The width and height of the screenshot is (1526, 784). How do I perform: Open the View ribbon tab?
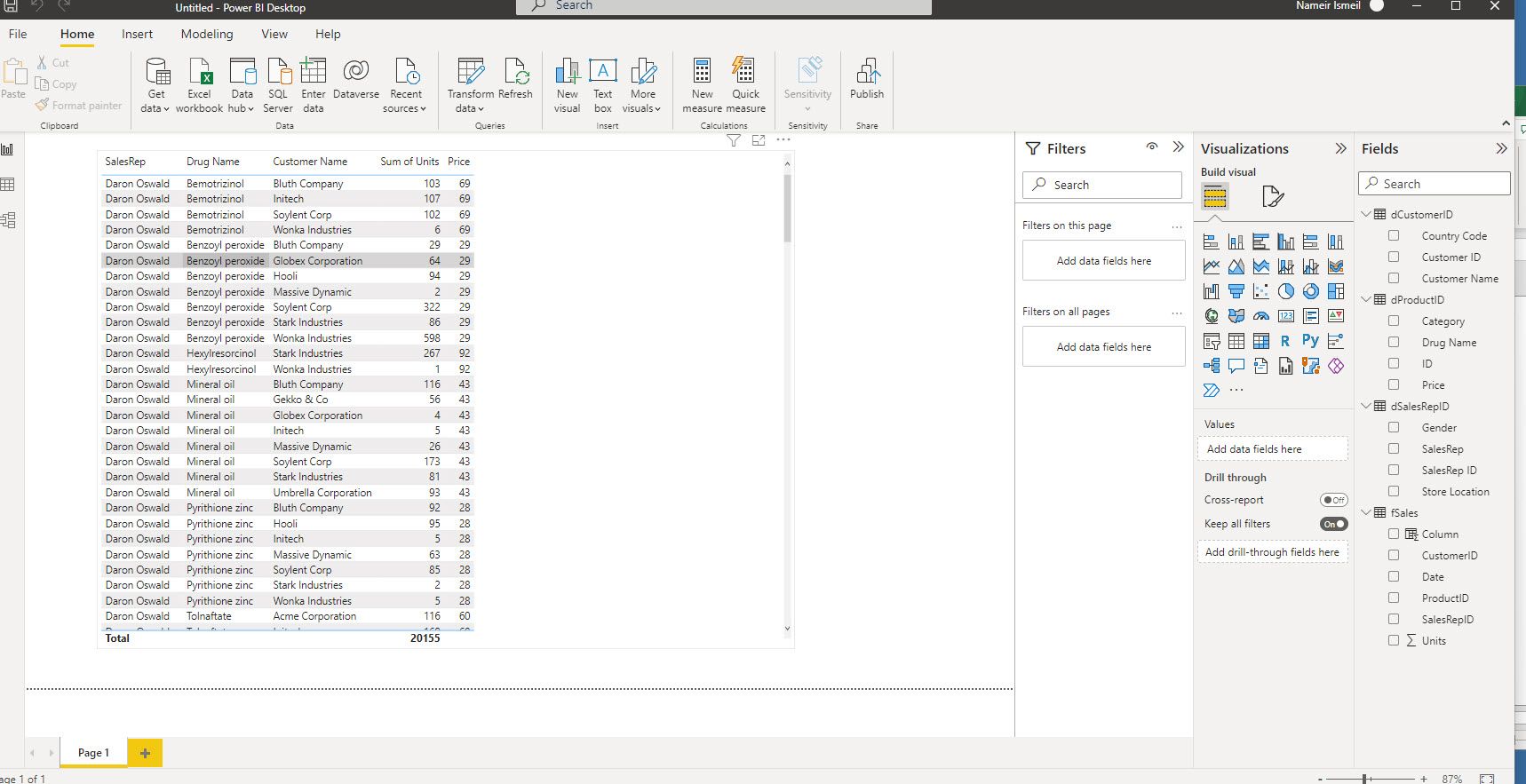274,34
